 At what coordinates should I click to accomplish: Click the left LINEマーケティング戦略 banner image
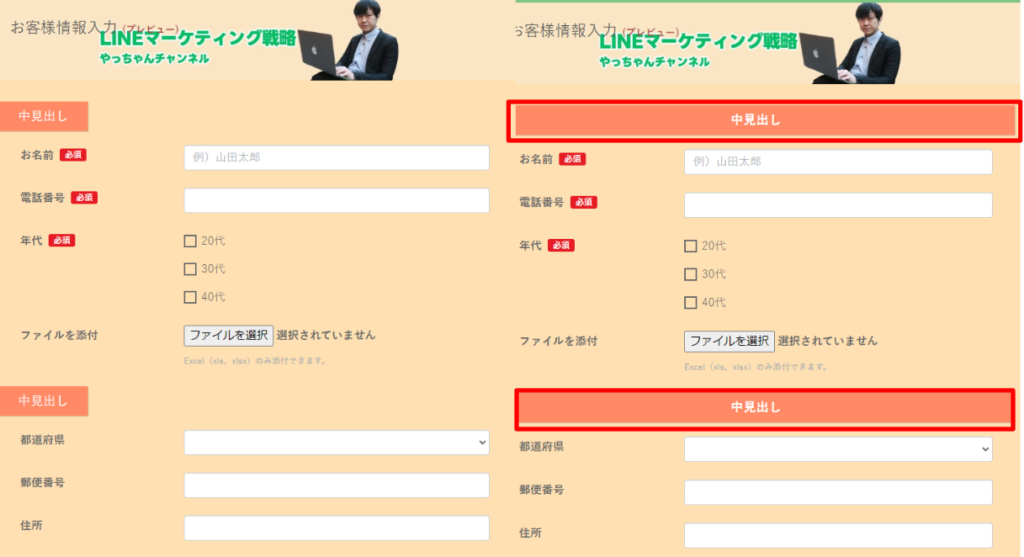248,40
